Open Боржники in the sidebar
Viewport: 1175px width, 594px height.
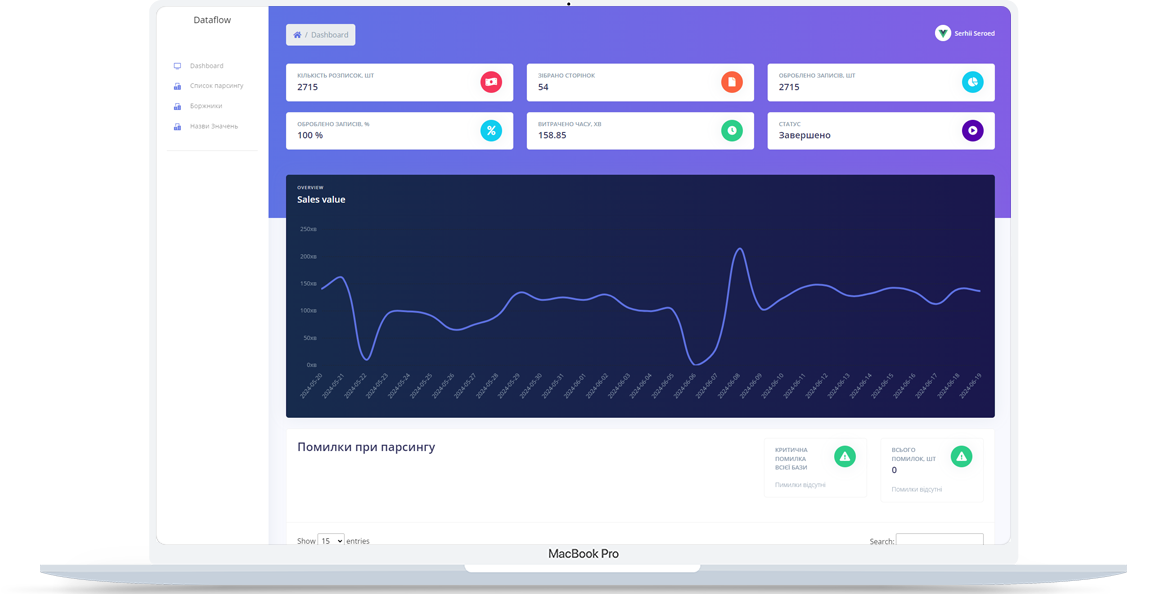(x=205, y=106)
